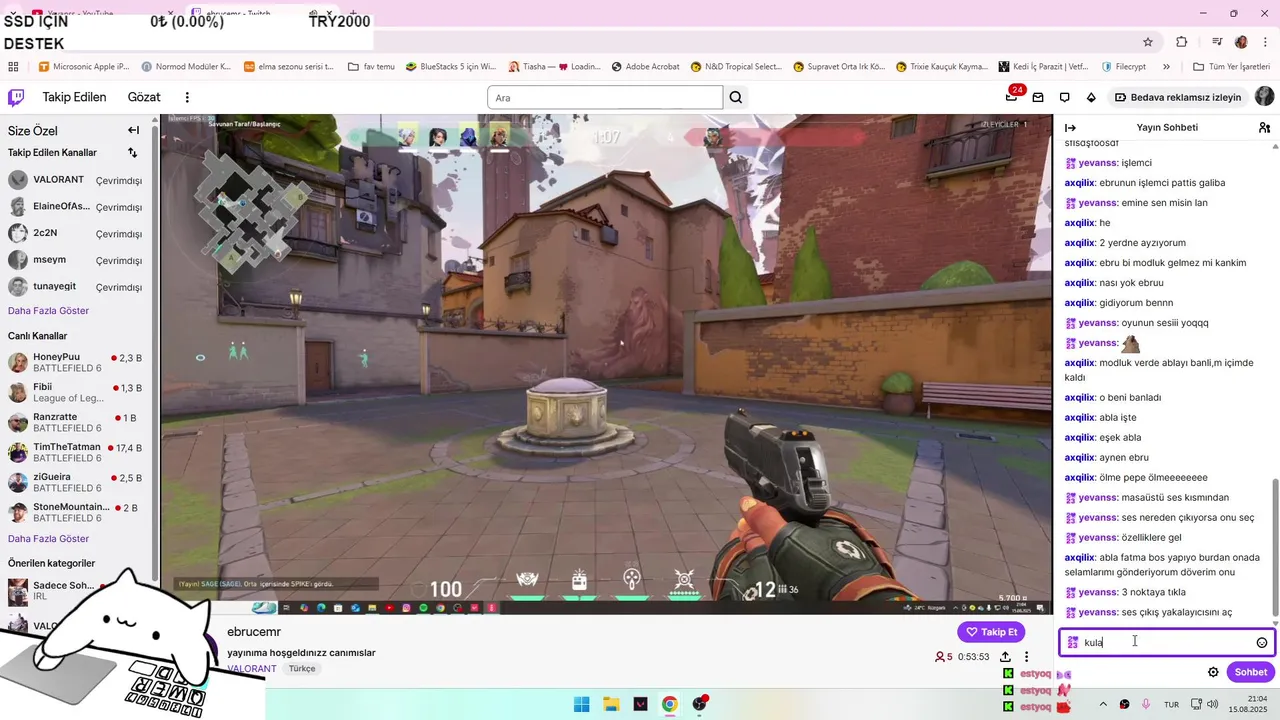Collapse the left sidebar arrow
Screen dimensions: 1280x720
click(x=133, y=130)
